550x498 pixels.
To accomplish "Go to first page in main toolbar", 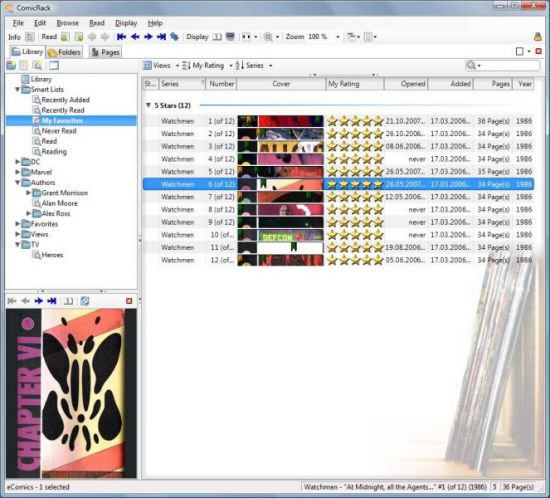I will point(121,36).
